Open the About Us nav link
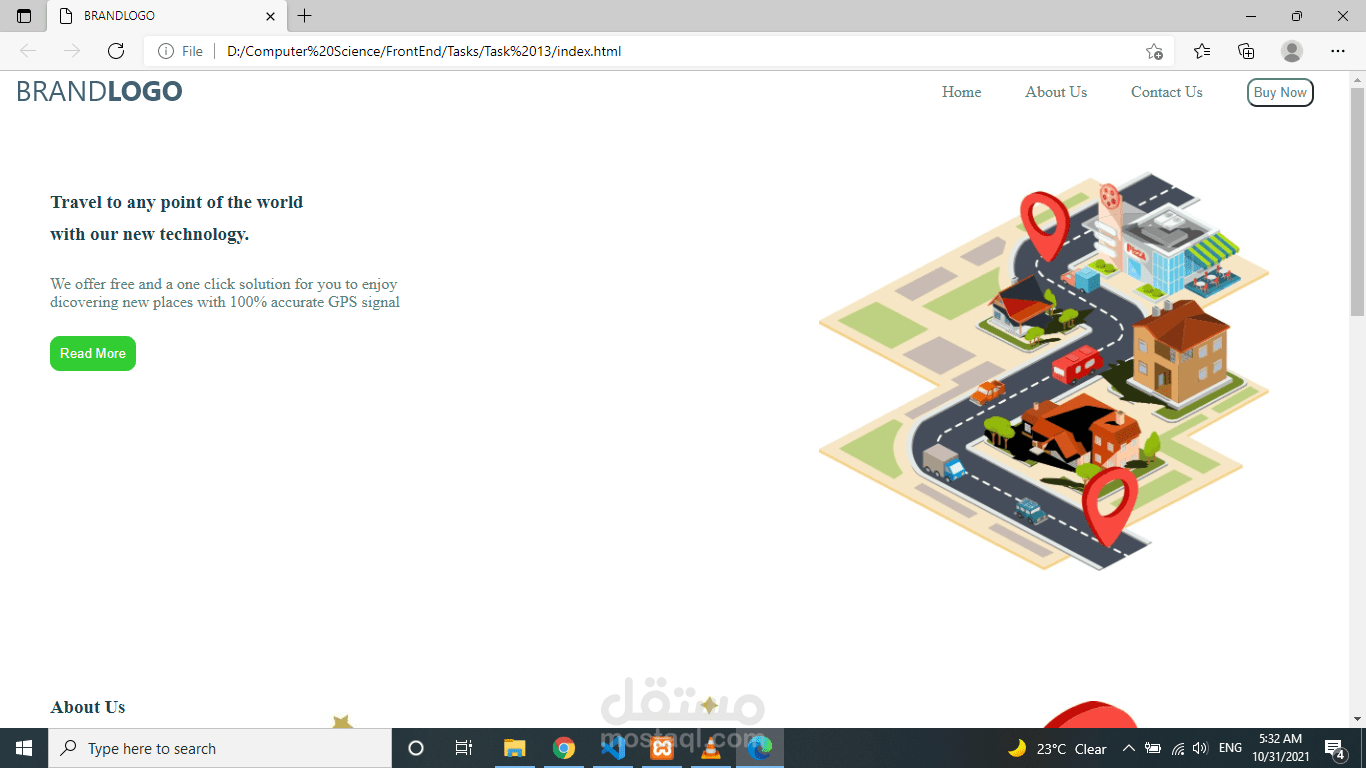 click(x=1056, y=92)
